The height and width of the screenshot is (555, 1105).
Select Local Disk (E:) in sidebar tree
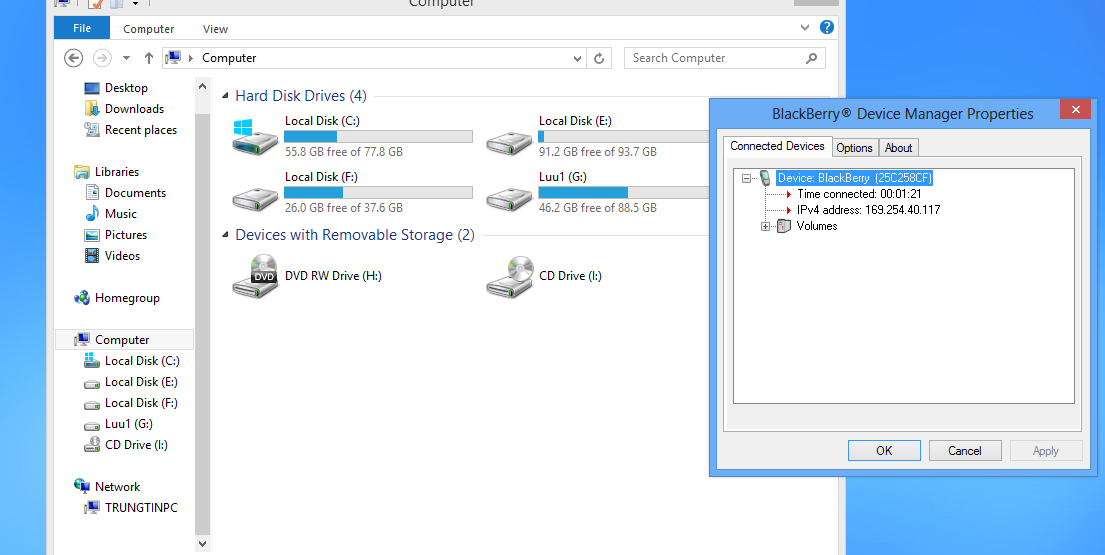coord(141,382)
